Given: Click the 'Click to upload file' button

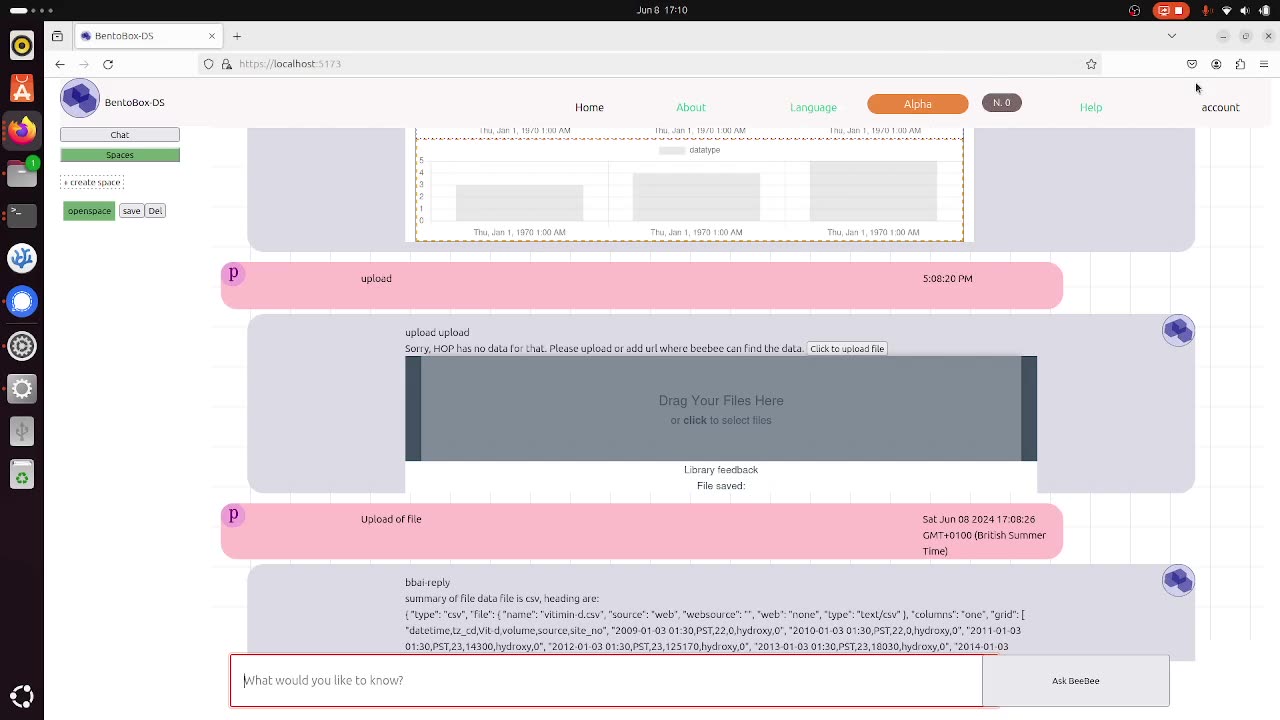Looking at the screenshot, I should [847, 349].
